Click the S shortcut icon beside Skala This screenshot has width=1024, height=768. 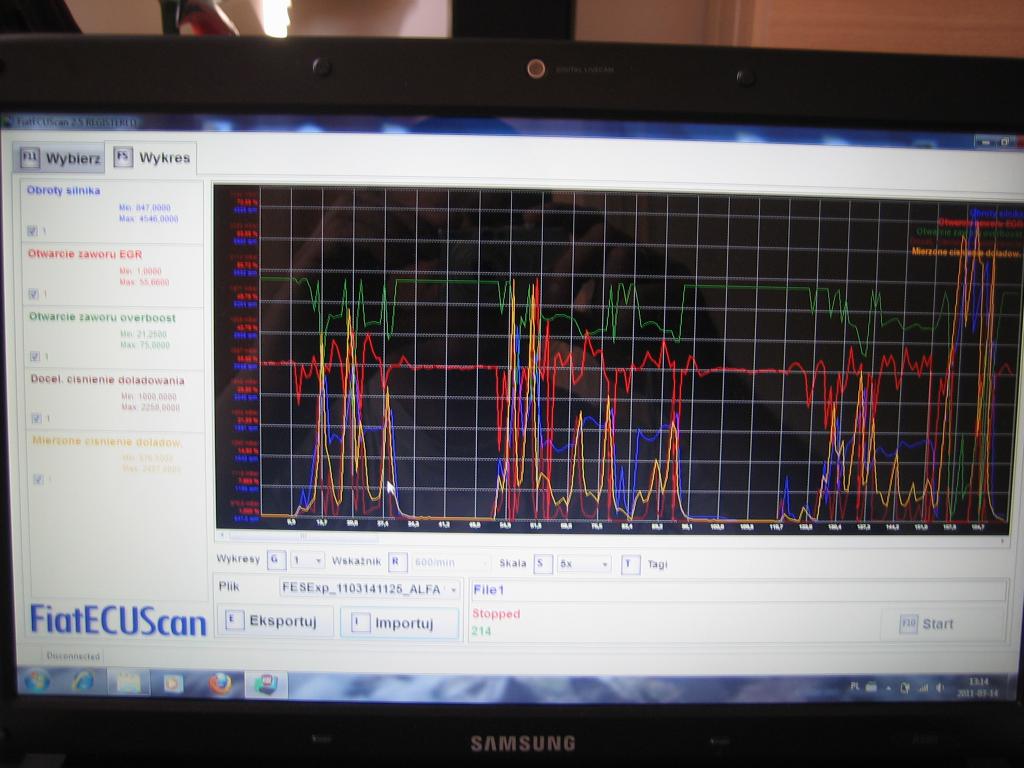(542, 563)
